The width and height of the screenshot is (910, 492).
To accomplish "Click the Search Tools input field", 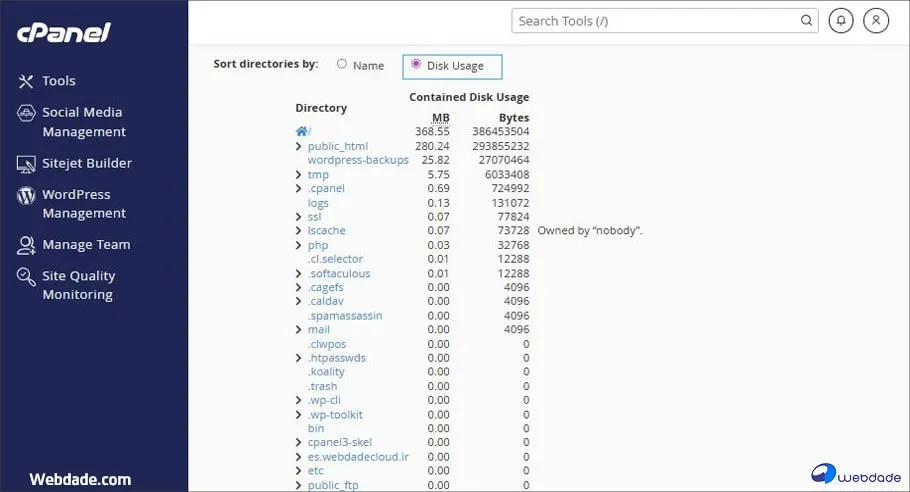I will click(655, 21).
